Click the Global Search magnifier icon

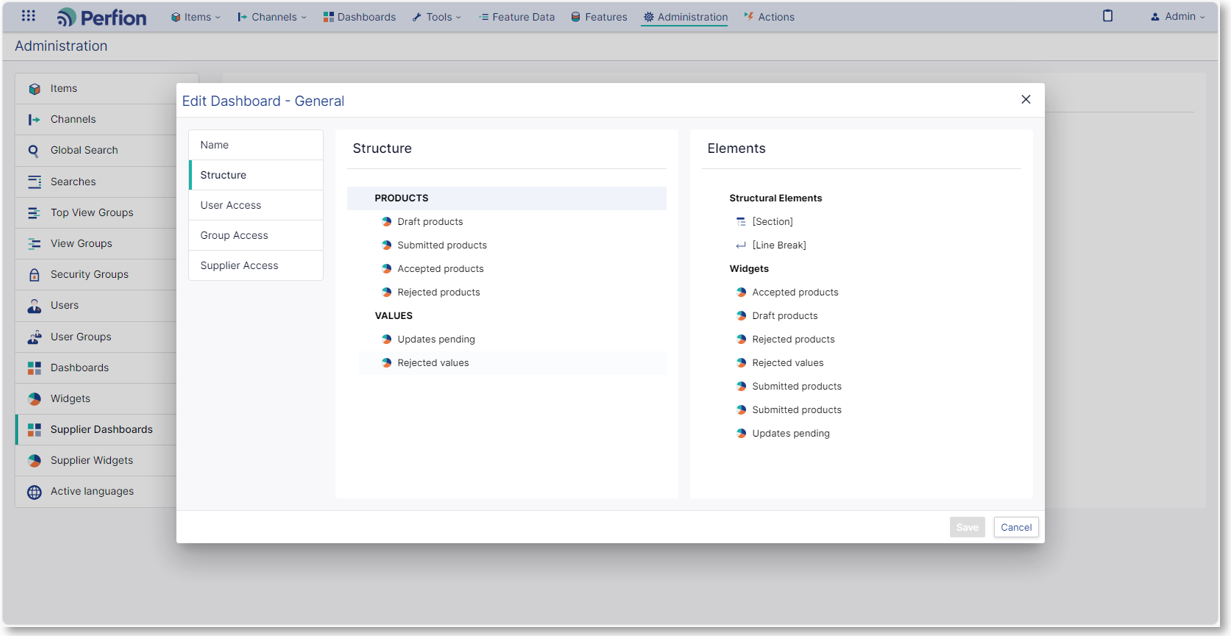pos(34,151)
